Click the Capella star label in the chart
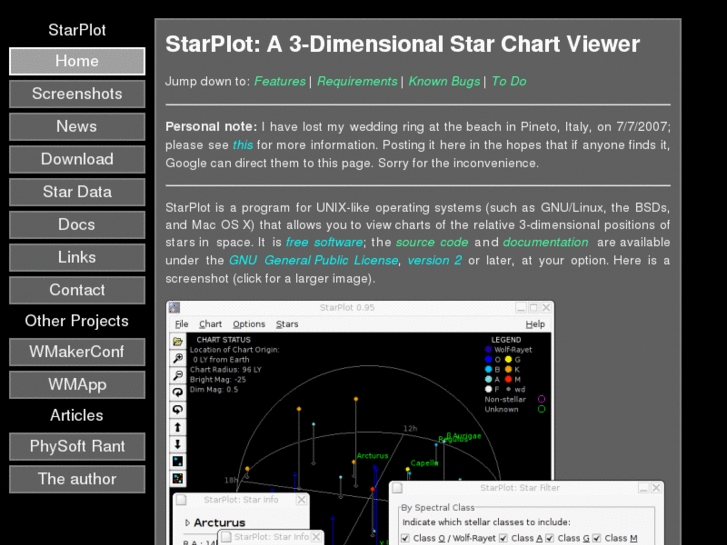727x545 pixels. pyautogui.click(x=424, y=463)
